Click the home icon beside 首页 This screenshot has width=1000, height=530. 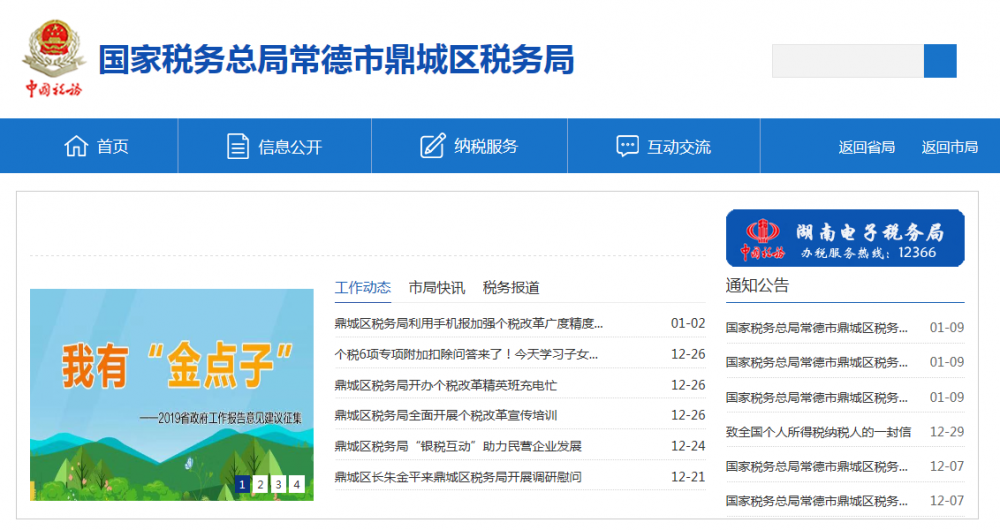coord(76,146)
